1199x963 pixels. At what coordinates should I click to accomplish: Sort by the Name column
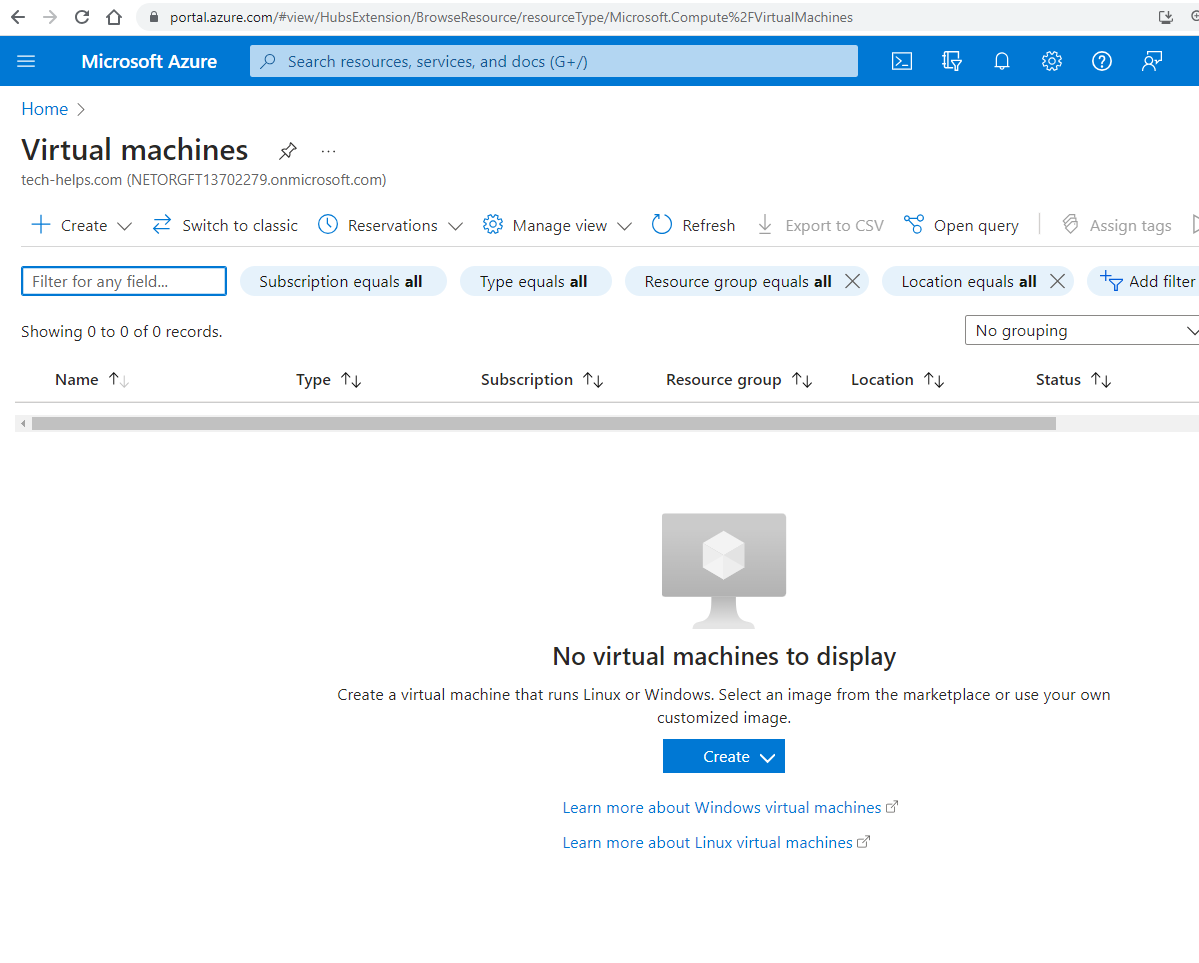click(x=92, y=379)
